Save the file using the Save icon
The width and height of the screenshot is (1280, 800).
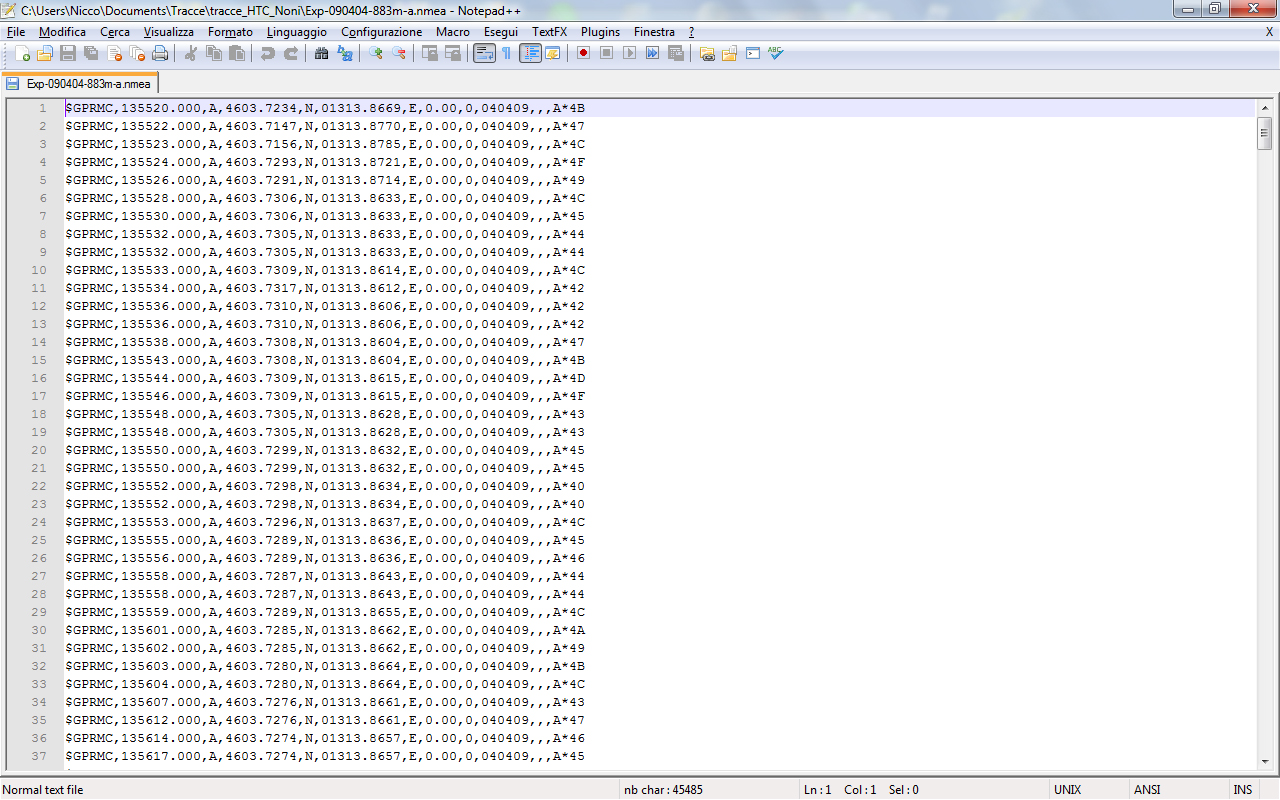68,53
